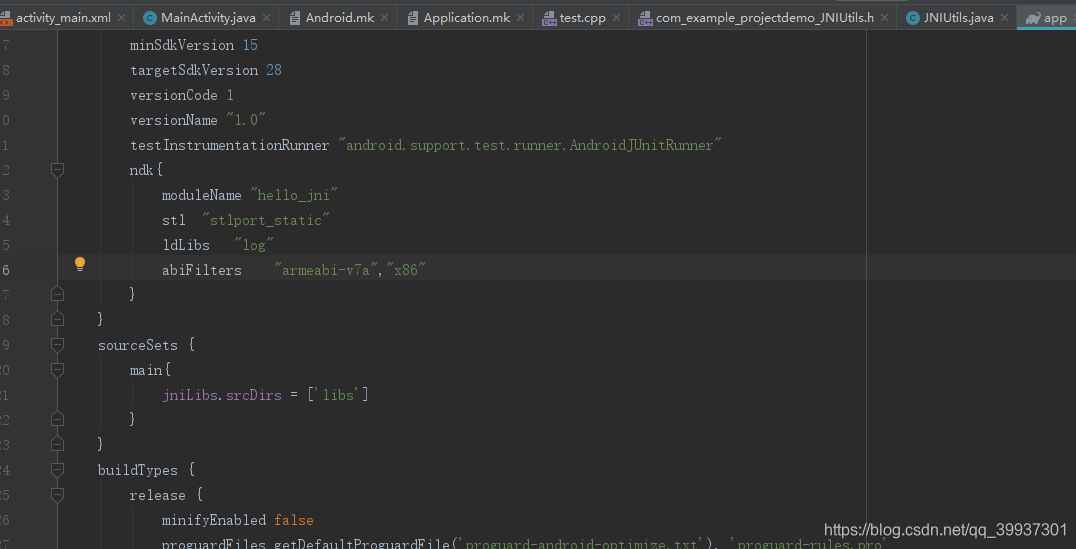
Task: Close the com_example_projectdemo_JNIUtils.h tab
Action: pos(885,18)
